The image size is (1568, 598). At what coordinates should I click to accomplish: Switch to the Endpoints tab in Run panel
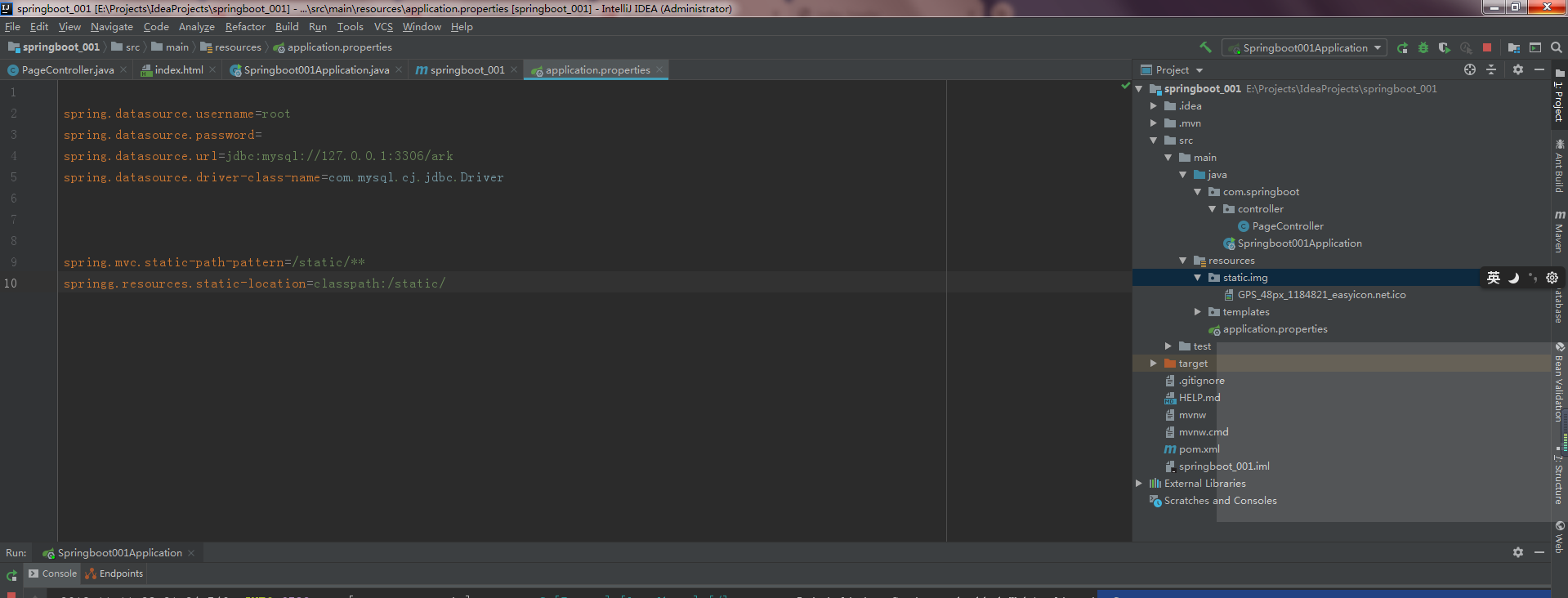pos(114,573)
